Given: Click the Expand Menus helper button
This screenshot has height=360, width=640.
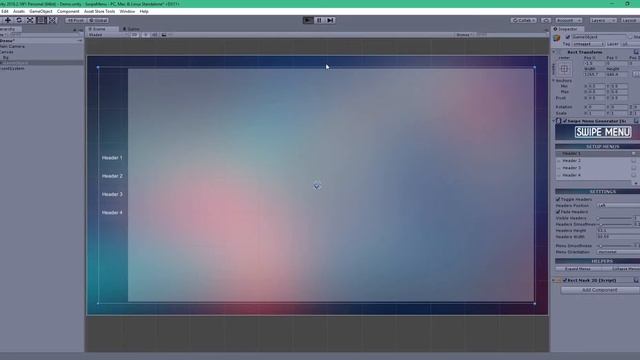Looking at the screenshot, I should (x=578, y=269).
